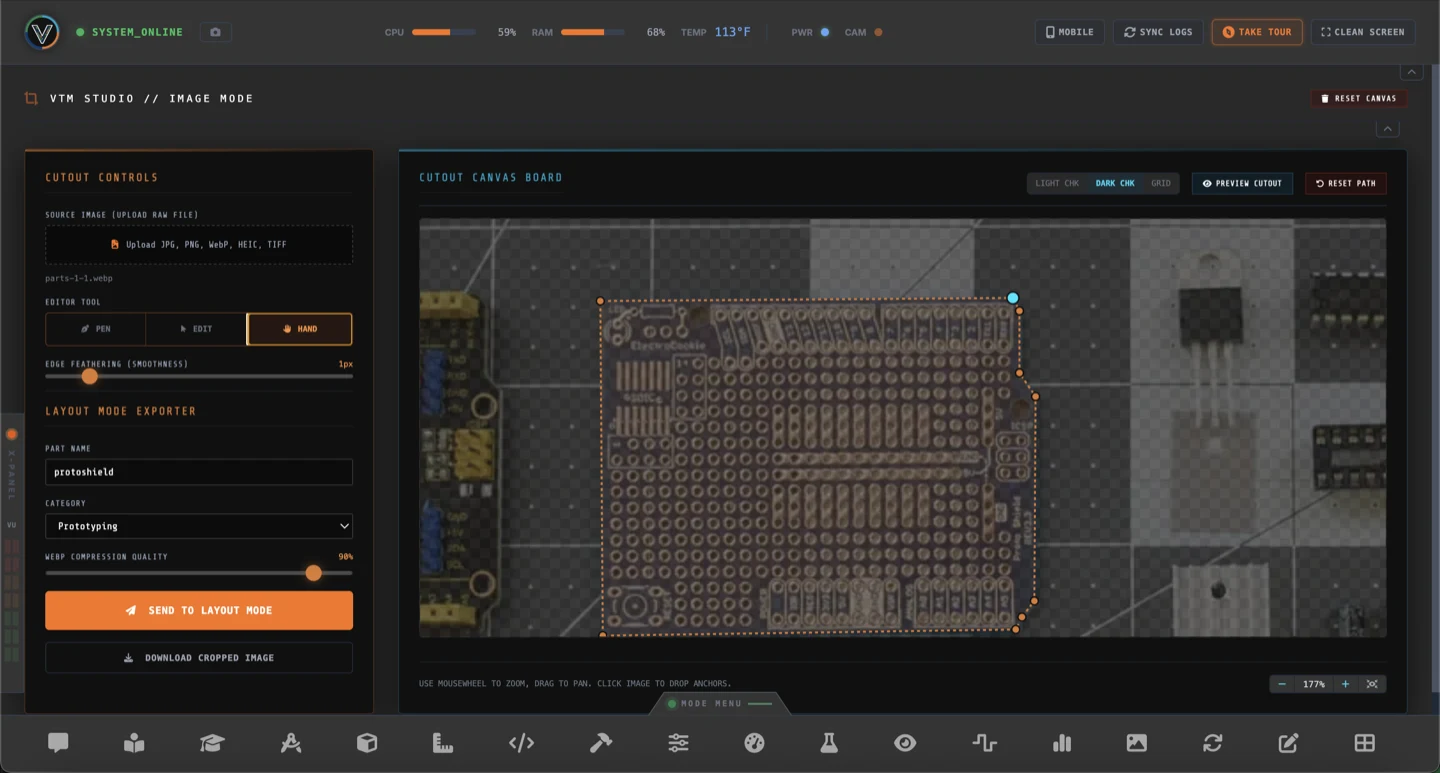Click PREVIEW CUTOUT button
This screenshot has width=1440, height=773.
click(x=1242, y=183)
